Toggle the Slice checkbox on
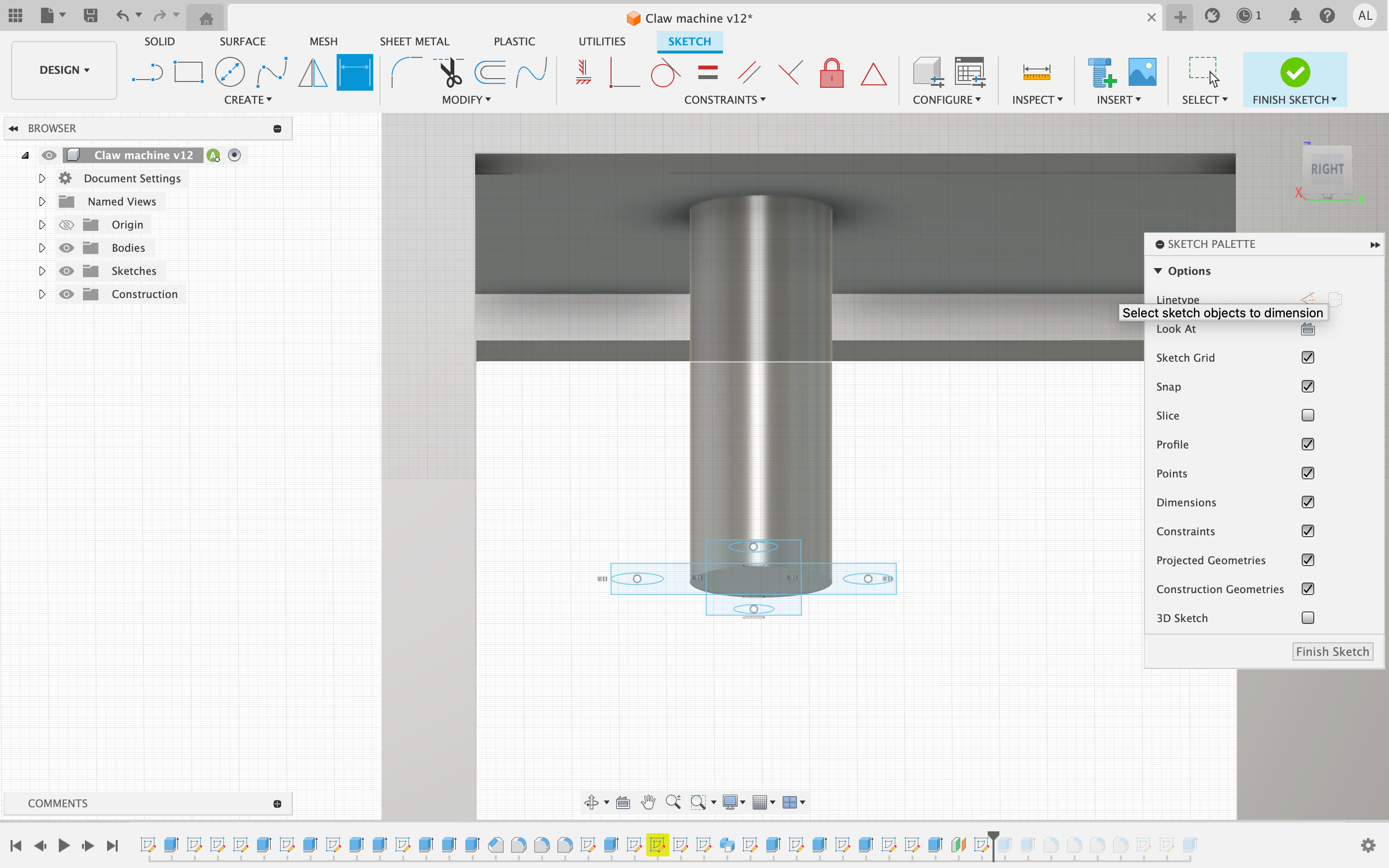The width and height of the screenshot is (1389, 868). pyautogui.click(x=1308, y=415)
